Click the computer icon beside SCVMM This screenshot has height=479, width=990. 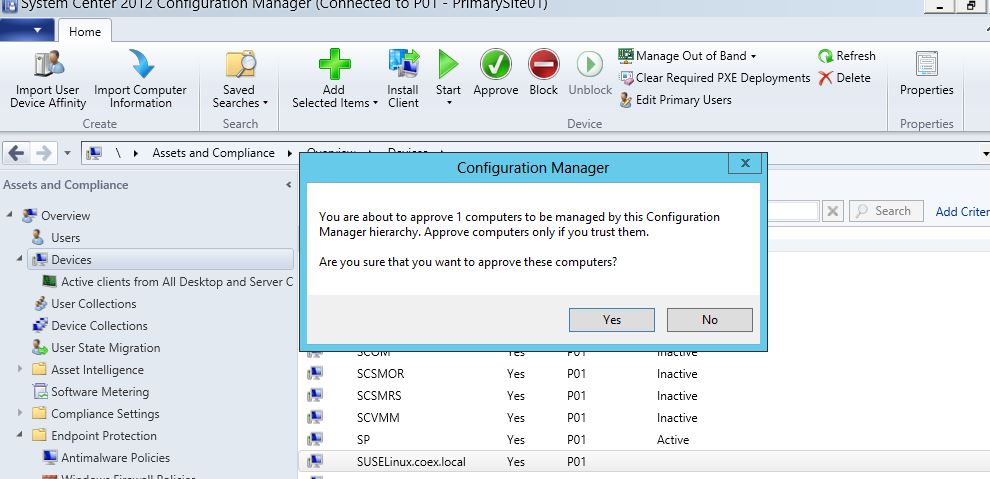[x=314, y=418]
